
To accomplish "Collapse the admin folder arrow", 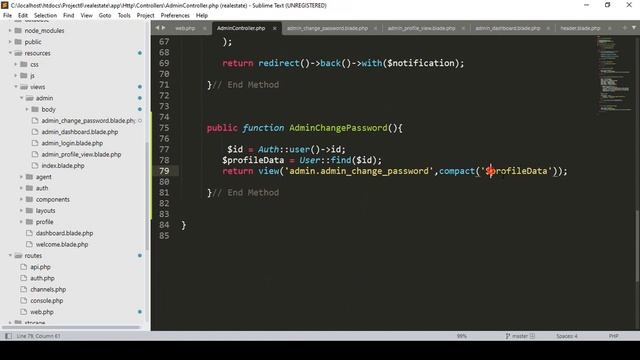I will tap(22, 98).
